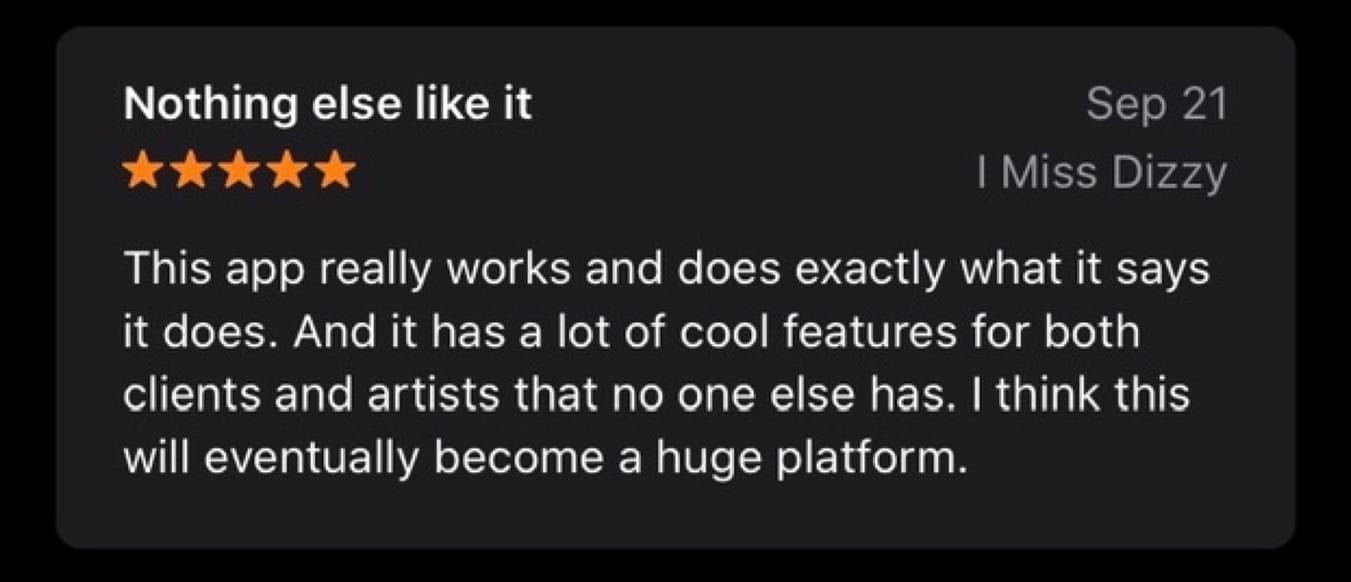Click the line beginning 'it does. And it has'
The width and height of the screenshot is (1351, 582).
coord(632,332)
